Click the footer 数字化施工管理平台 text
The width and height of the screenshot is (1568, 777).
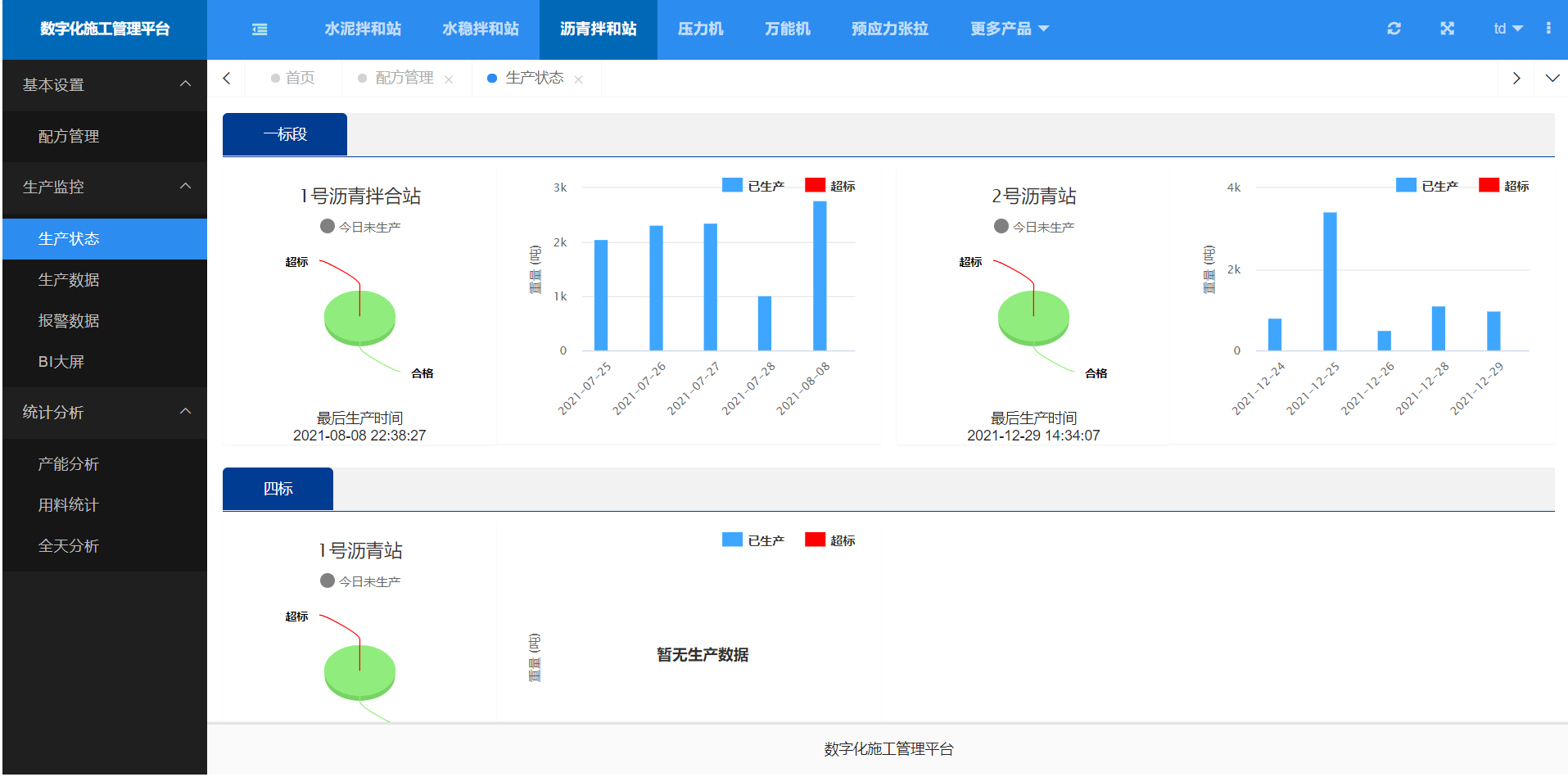click(x=888, y=749)
